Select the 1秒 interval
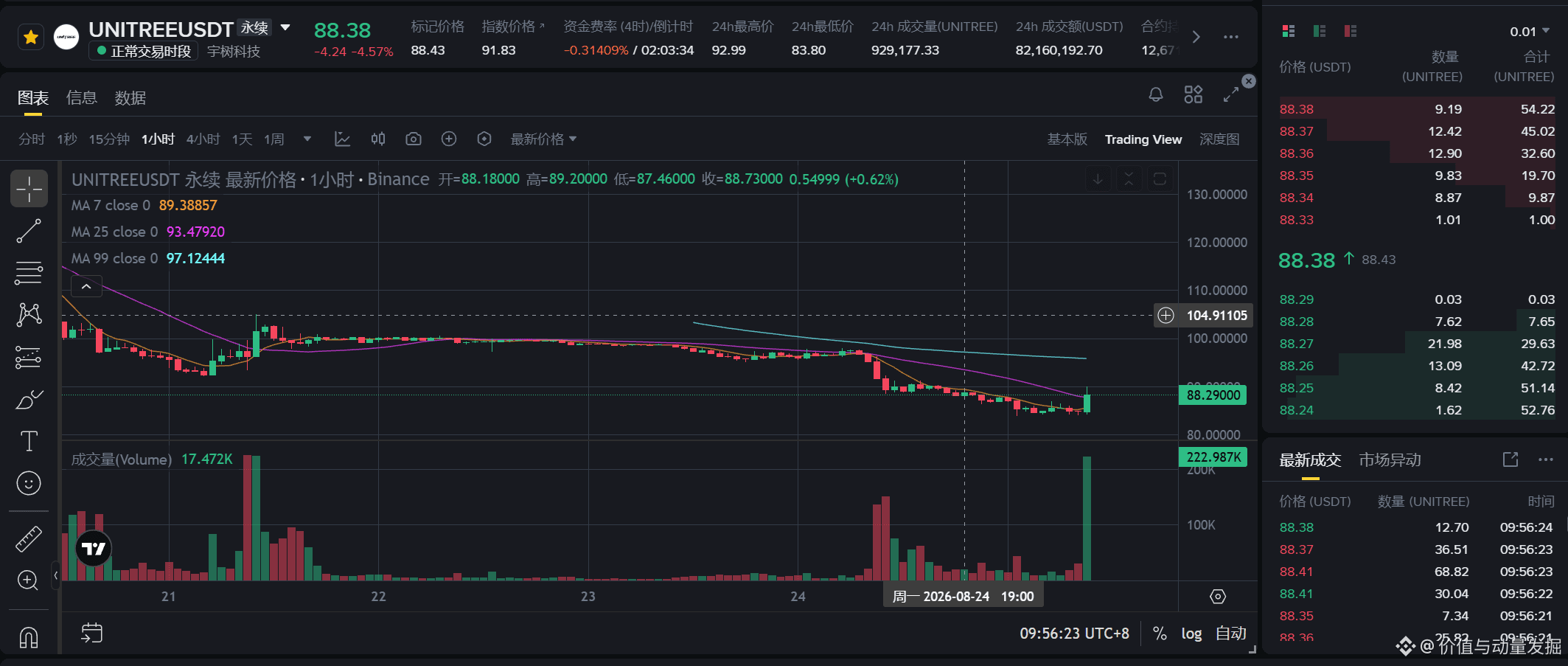 coord(67,139)
